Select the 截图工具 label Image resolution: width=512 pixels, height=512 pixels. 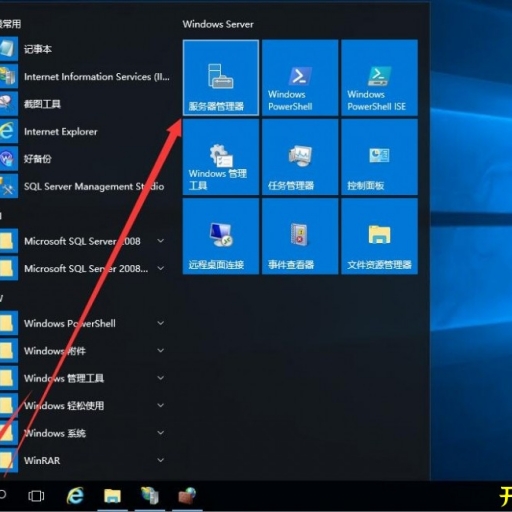tap(42, 104)
